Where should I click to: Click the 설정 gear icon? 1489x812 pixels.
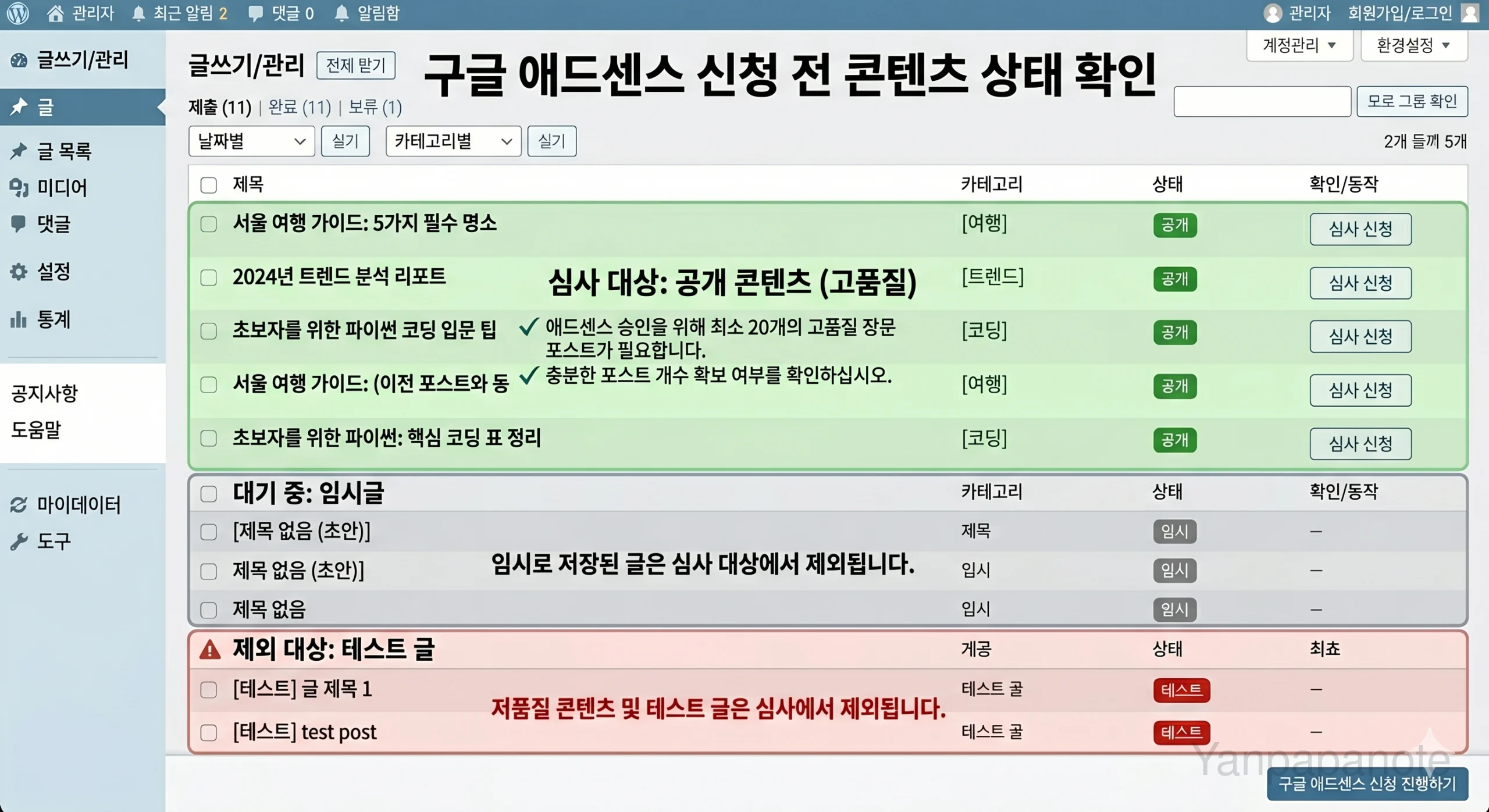coord(19,272)
